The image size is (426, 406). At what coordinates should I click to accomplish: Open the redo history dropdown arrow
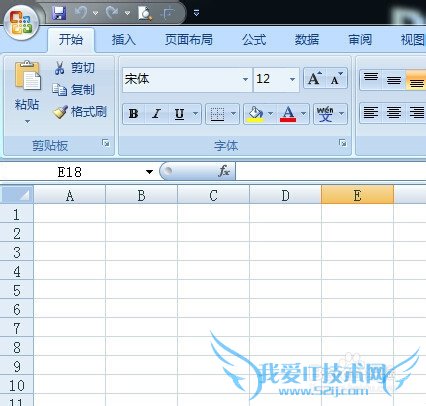click(x=127, y=13)
